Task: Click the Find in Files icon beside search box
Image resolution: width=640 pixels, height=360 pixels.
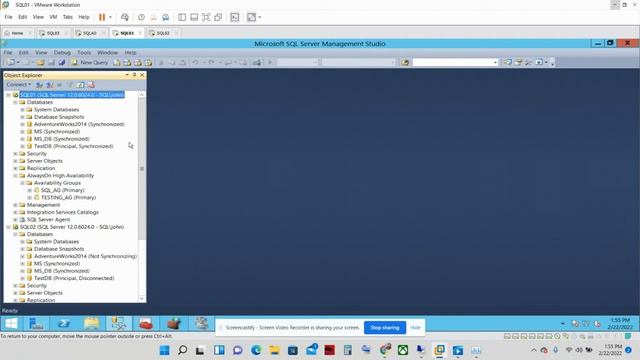Action: pos(405,62)
